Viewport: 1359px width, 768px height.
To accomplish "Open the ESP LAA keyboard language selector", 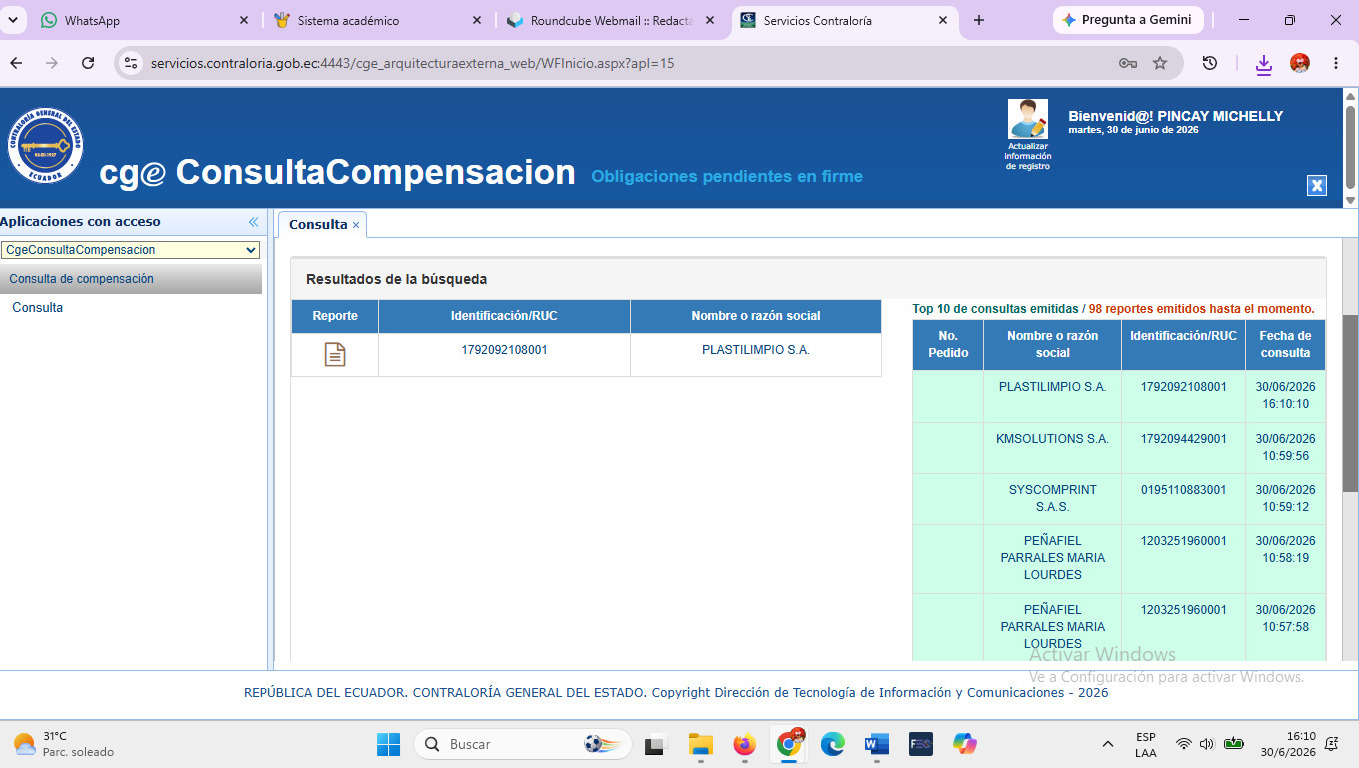I will pos(1146,744).
